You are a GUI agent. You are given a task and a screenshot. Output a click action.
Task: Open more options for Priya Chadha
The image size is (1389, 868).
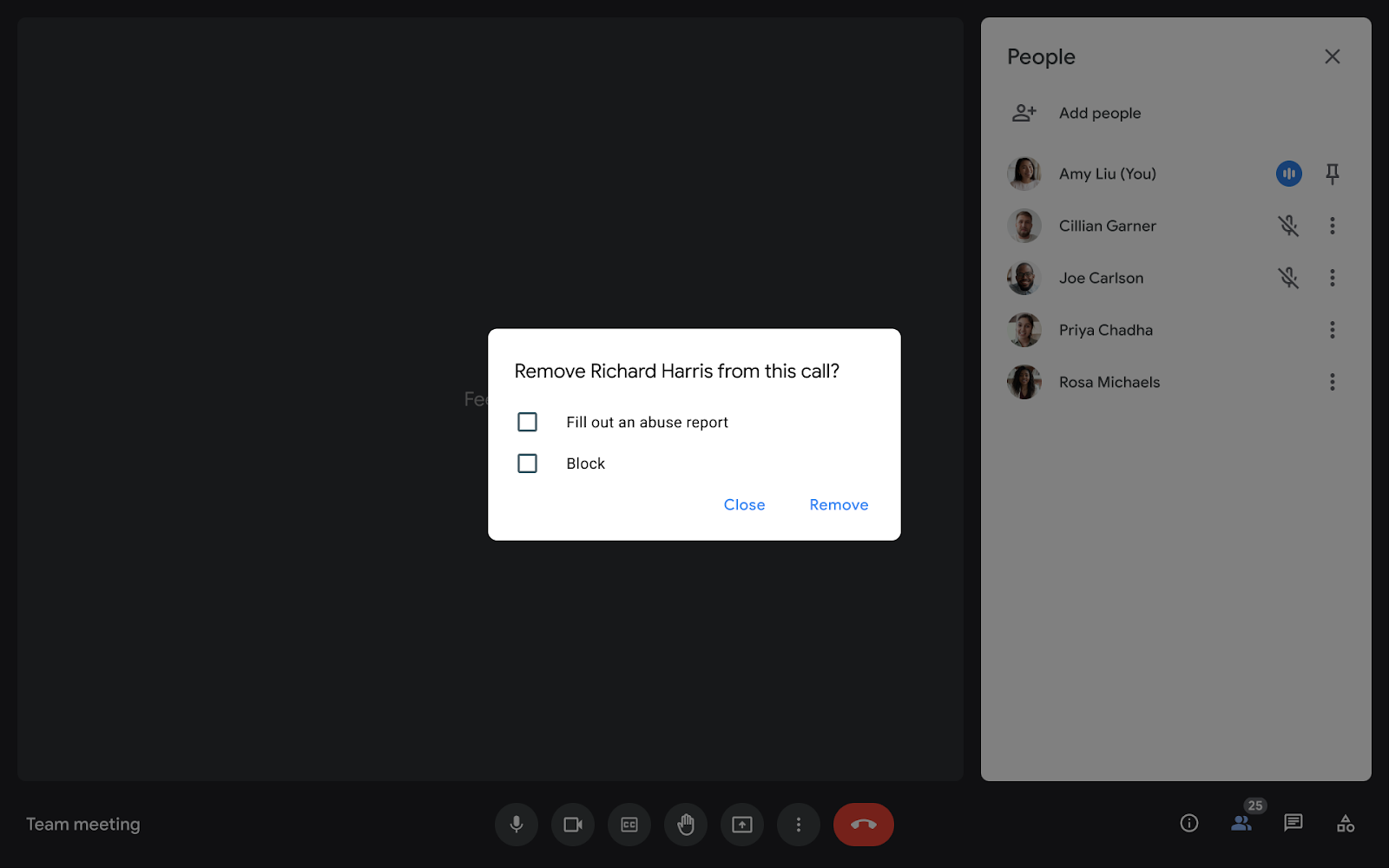[1333, 330]
